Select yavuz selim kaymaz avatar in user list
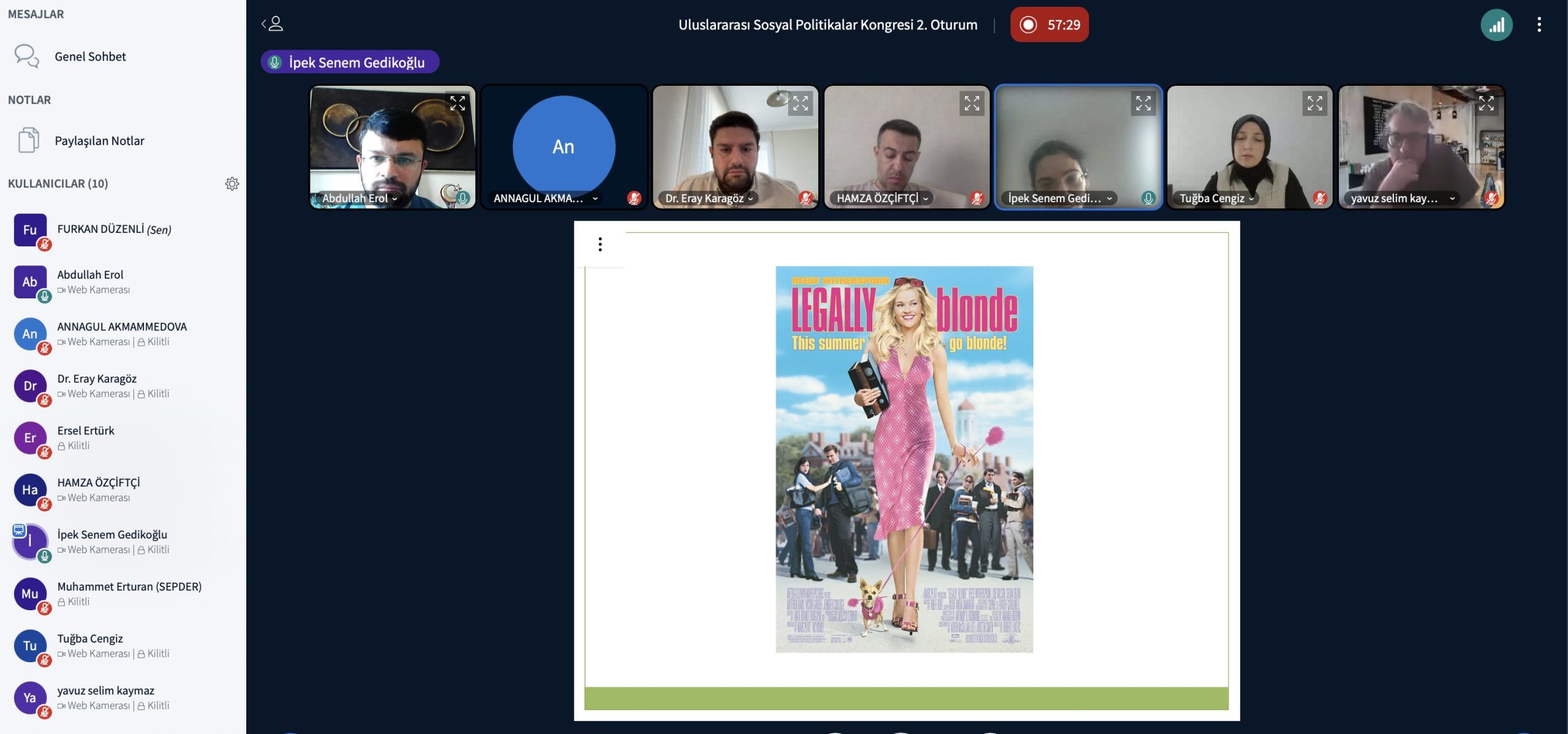Screen dimensions: 1568x734 click(30, 698)
